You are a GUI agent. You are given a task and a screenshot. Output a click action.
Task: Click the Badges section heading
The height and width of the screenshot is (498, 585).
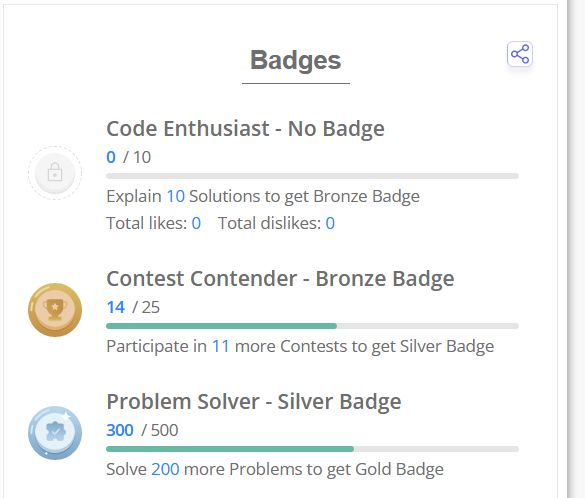(295, 60)
